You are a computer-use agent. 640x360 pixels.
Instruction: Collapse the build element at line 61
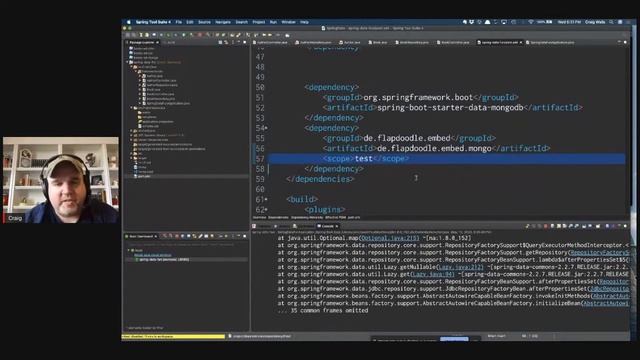pos(267,200)
